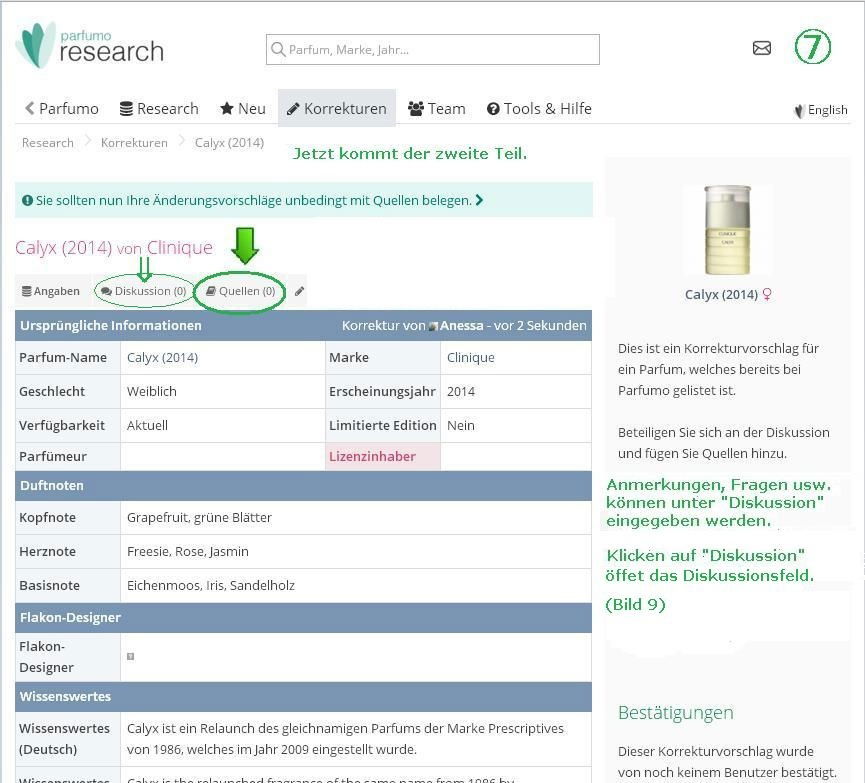The image size is (865, 783).
Task: Click the Weiblich value in the Geschlecht row
Action: point(152,392)
